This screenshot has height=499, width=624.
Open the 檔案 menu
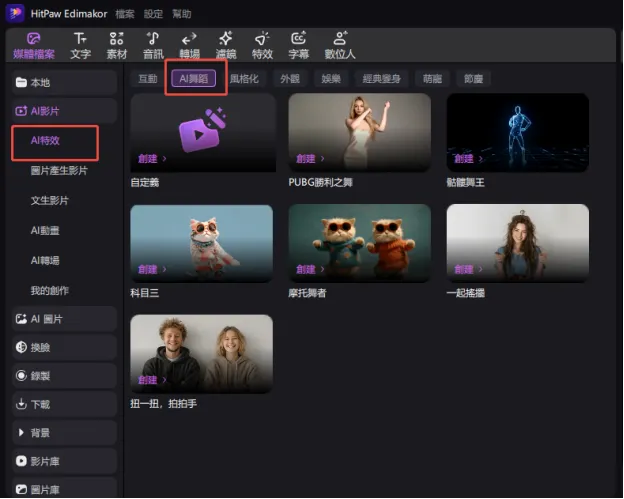[x=126, y=14]
